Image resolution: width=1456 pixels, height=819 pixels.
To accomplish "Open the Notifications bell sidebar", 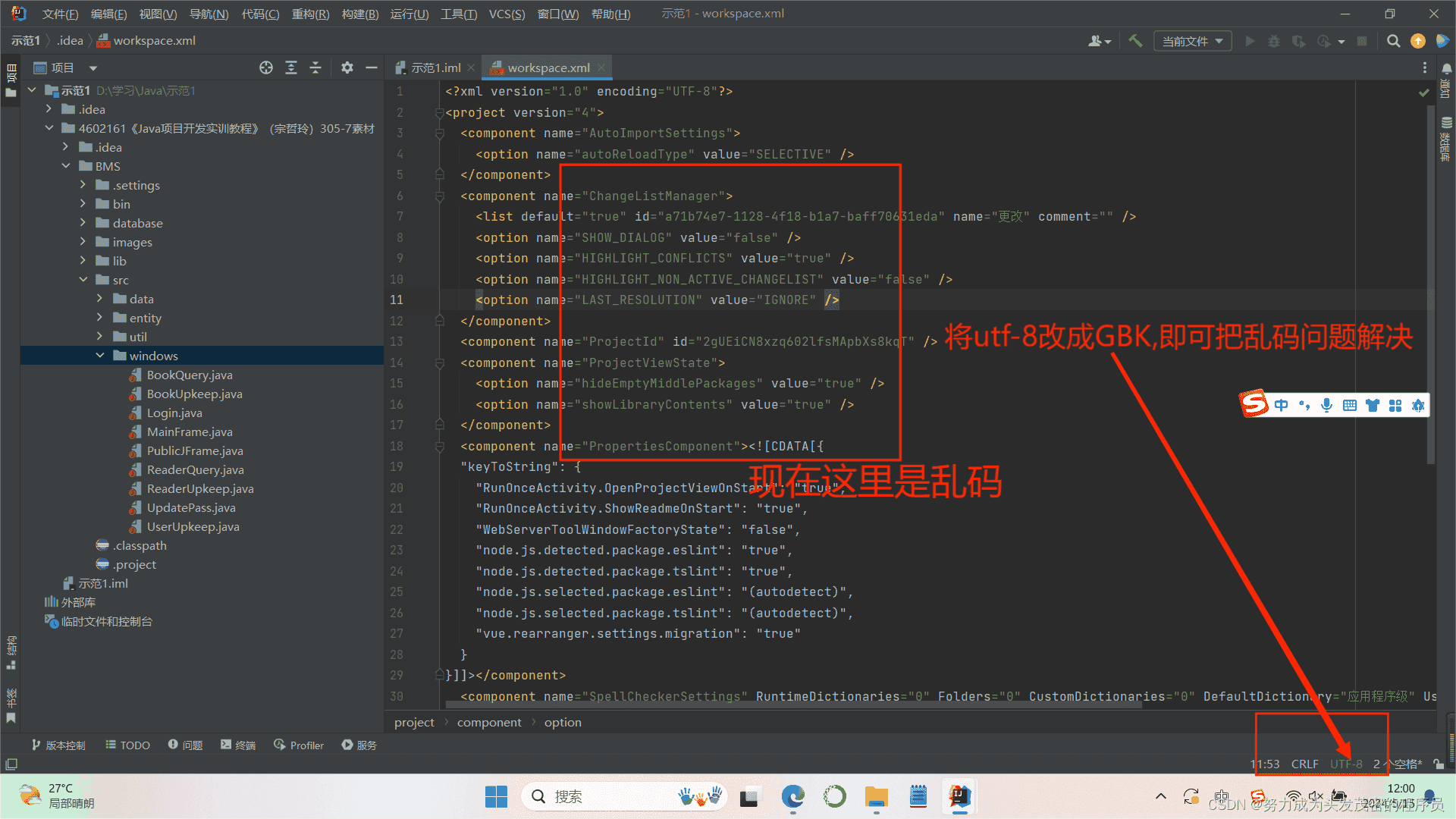I will [1446, 80].
